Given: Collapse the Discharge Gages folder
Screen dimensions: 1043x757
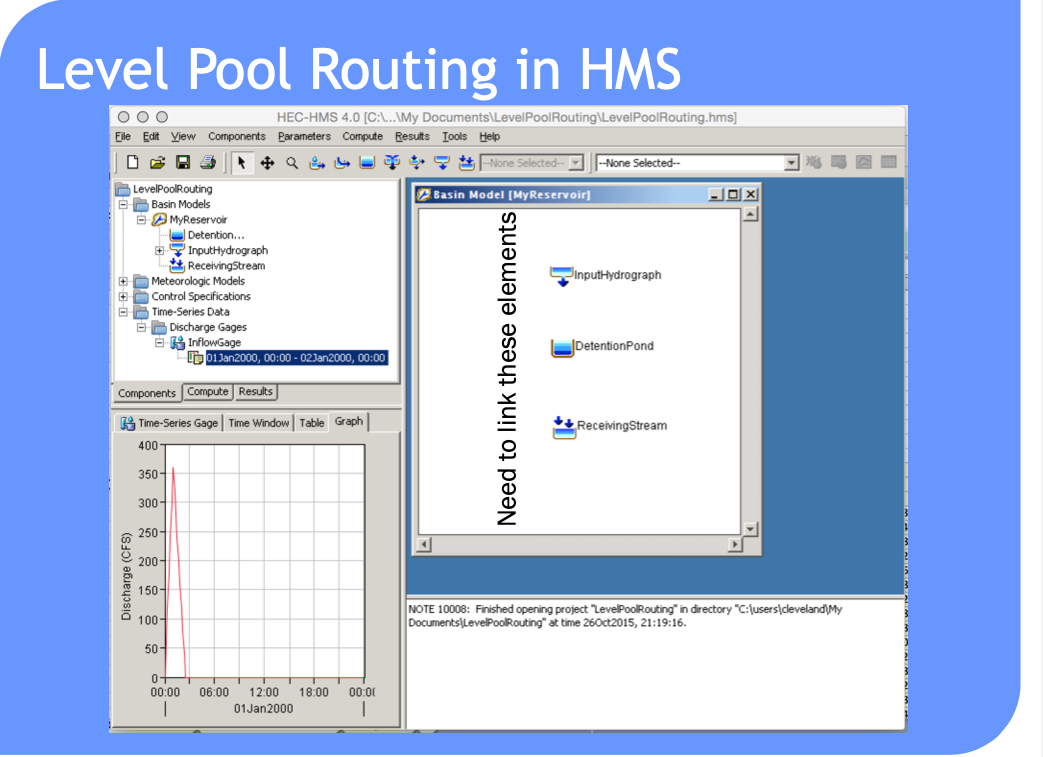Looking at the screenshot, I should pyautogui.click(x=142, y=327).
